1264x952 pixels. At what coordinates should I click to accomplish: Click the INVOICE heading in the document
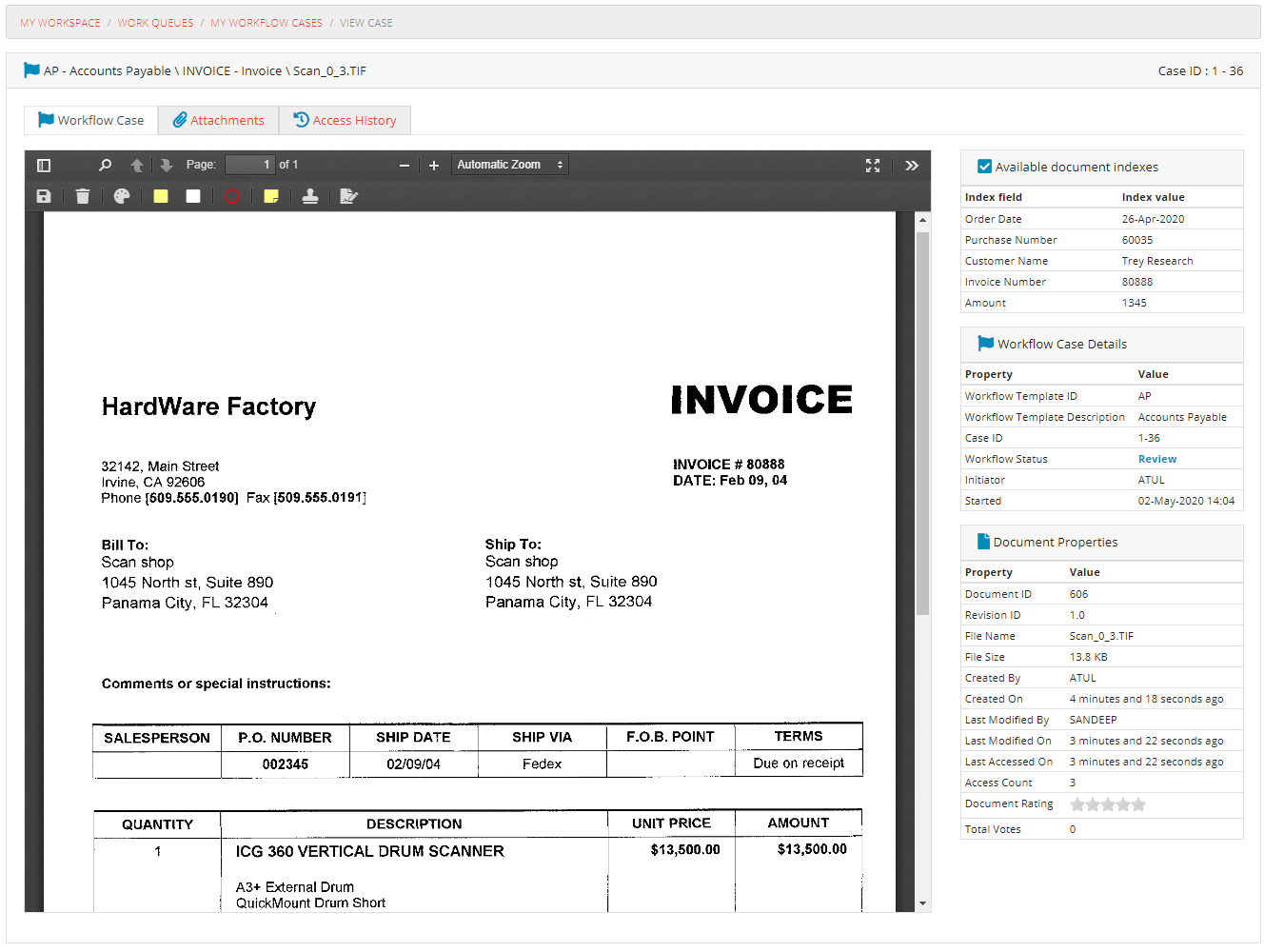[x=761, y=400]
